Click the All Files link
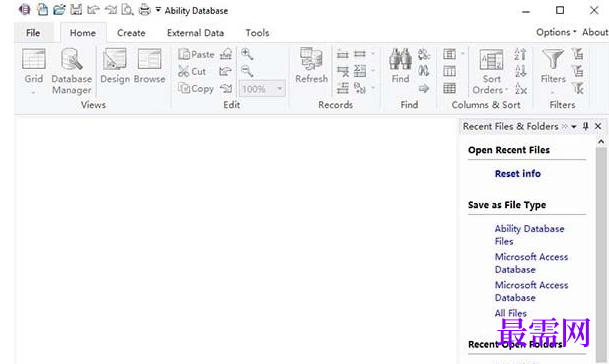This screenshot has height=364, width=609. point(511,313)
